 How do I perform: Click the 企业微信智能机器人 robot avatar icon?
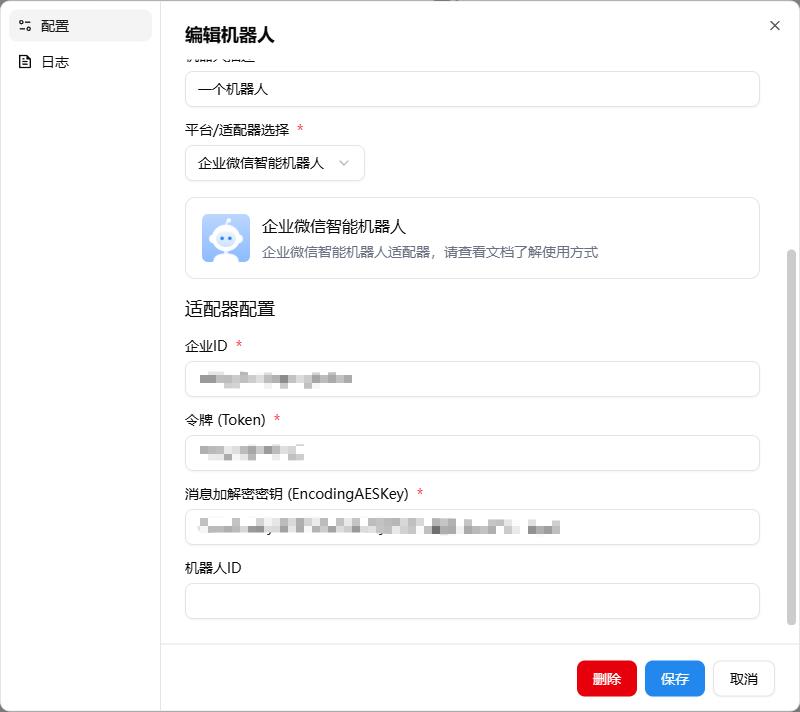click(x=226, y=238)
